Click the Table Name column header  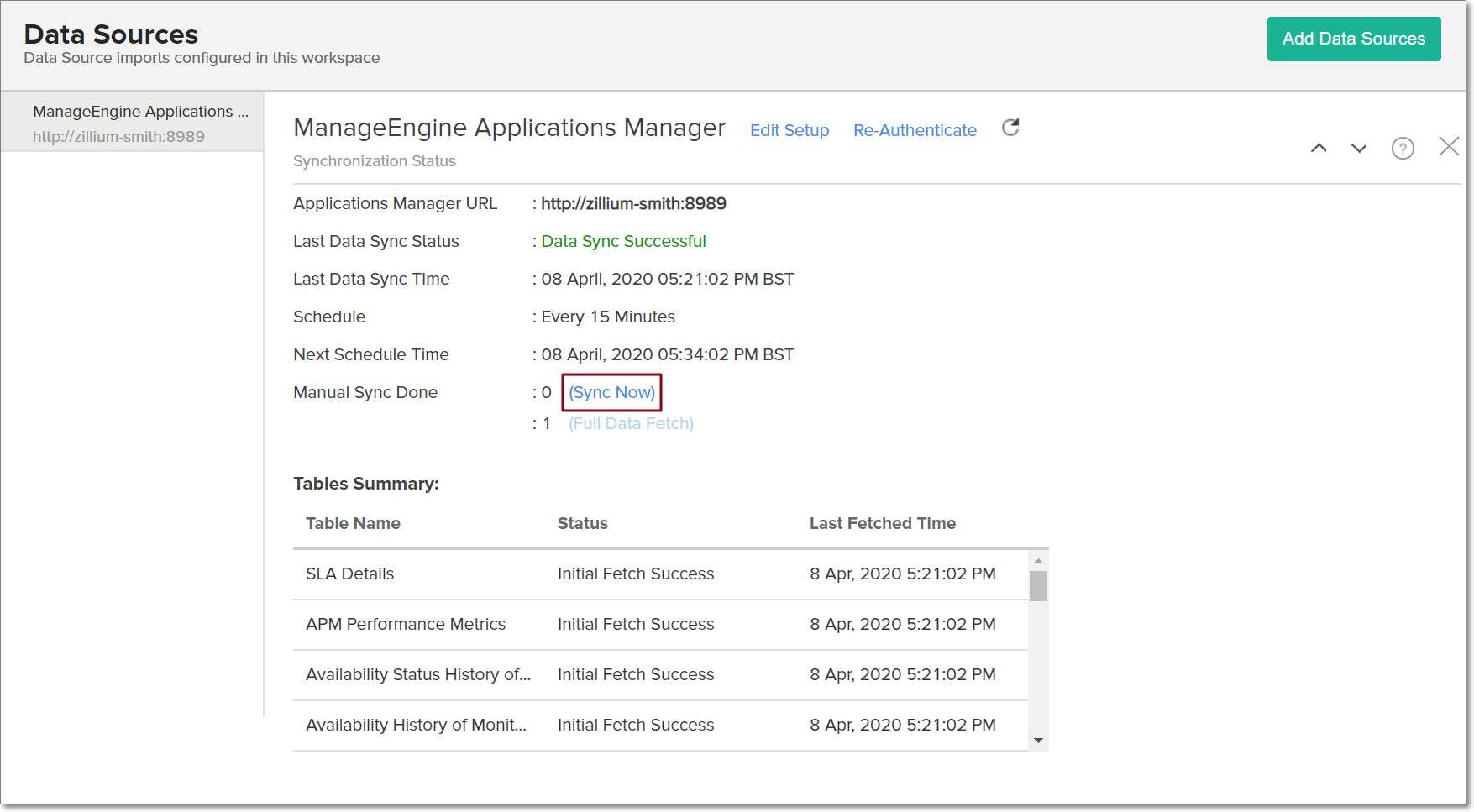[353, 524]
